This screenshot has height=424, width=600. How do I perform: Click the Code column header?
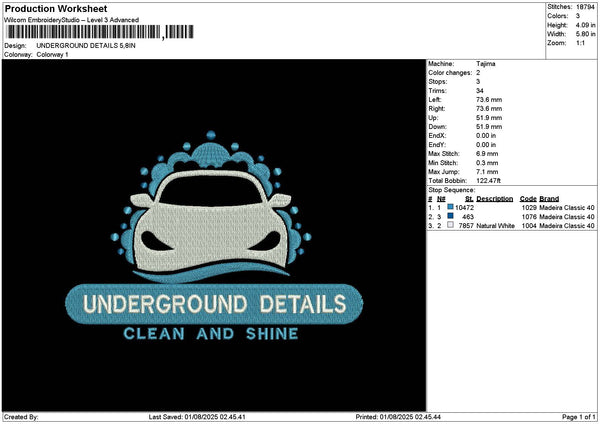tap(527, 198)
